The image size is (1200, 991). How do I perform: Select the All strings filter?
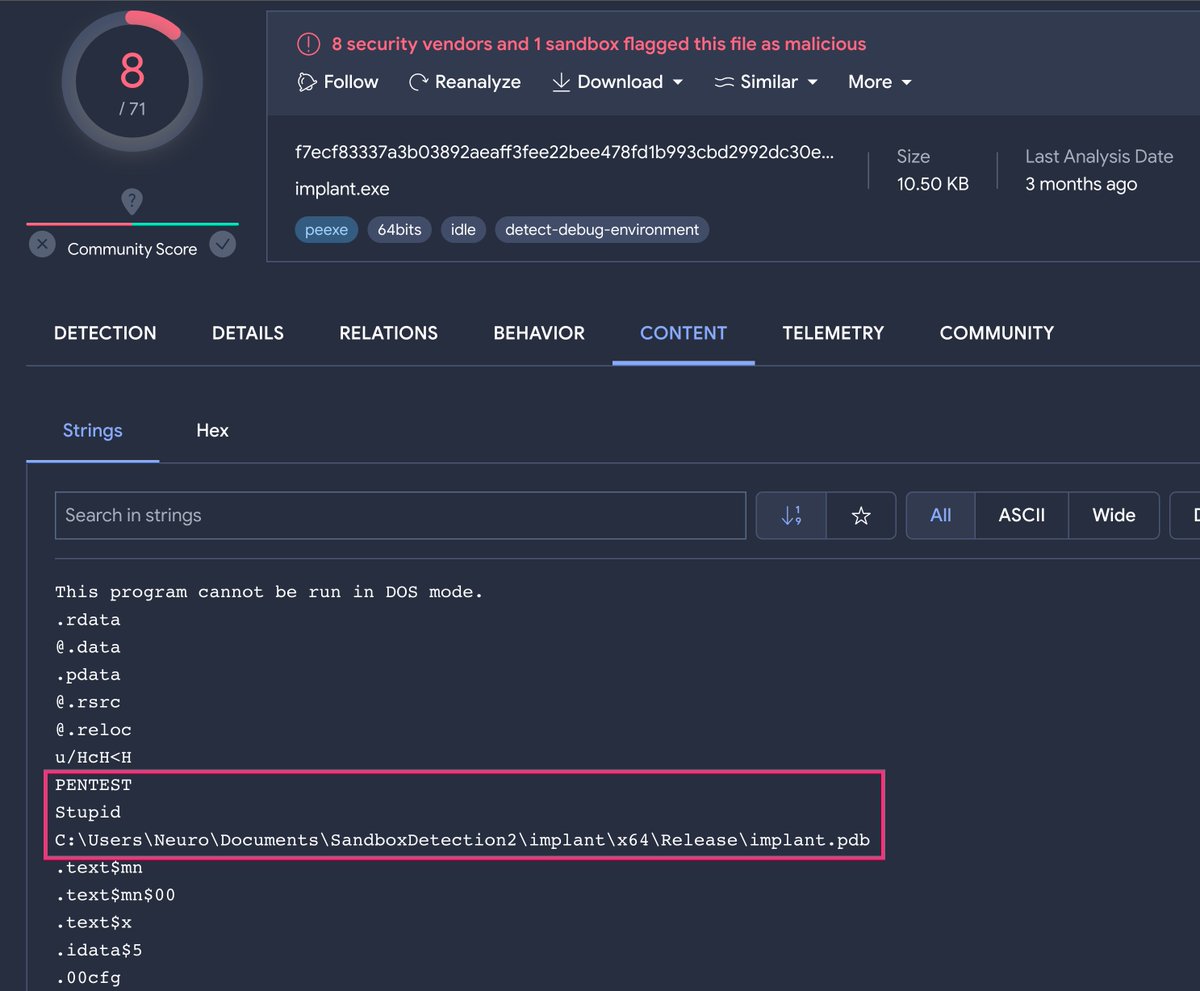click(940, 515)
